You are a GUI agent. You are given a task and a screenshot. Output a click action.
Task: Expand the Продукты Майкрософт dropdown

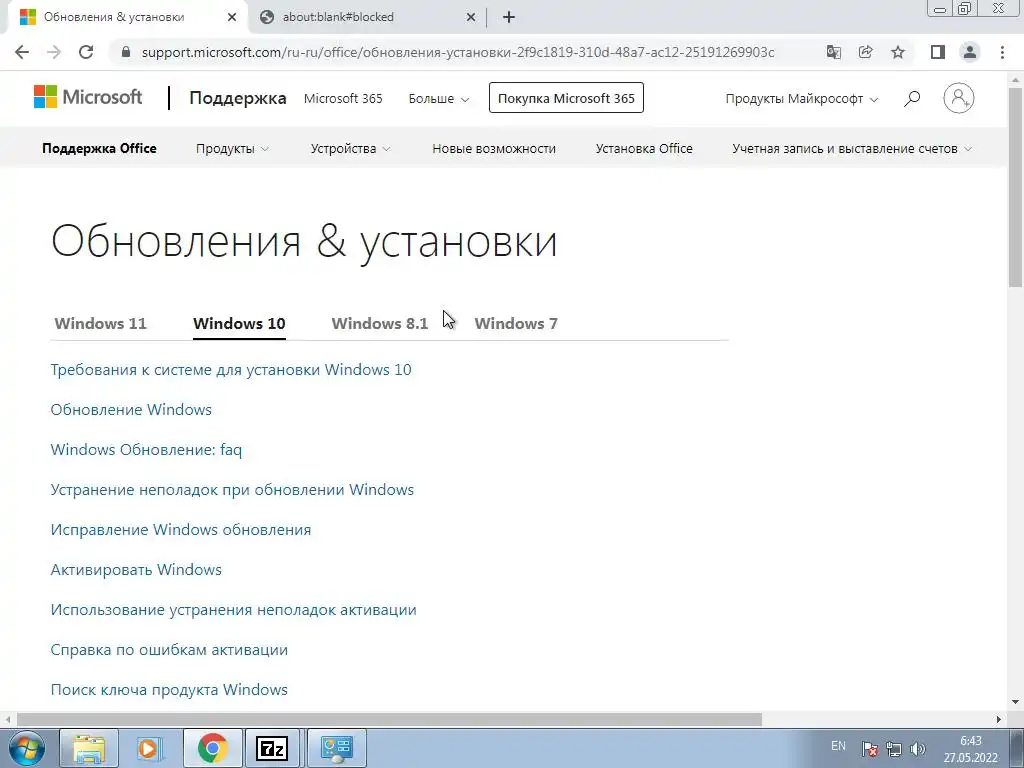pyautogui.click(x=801, y=99)
